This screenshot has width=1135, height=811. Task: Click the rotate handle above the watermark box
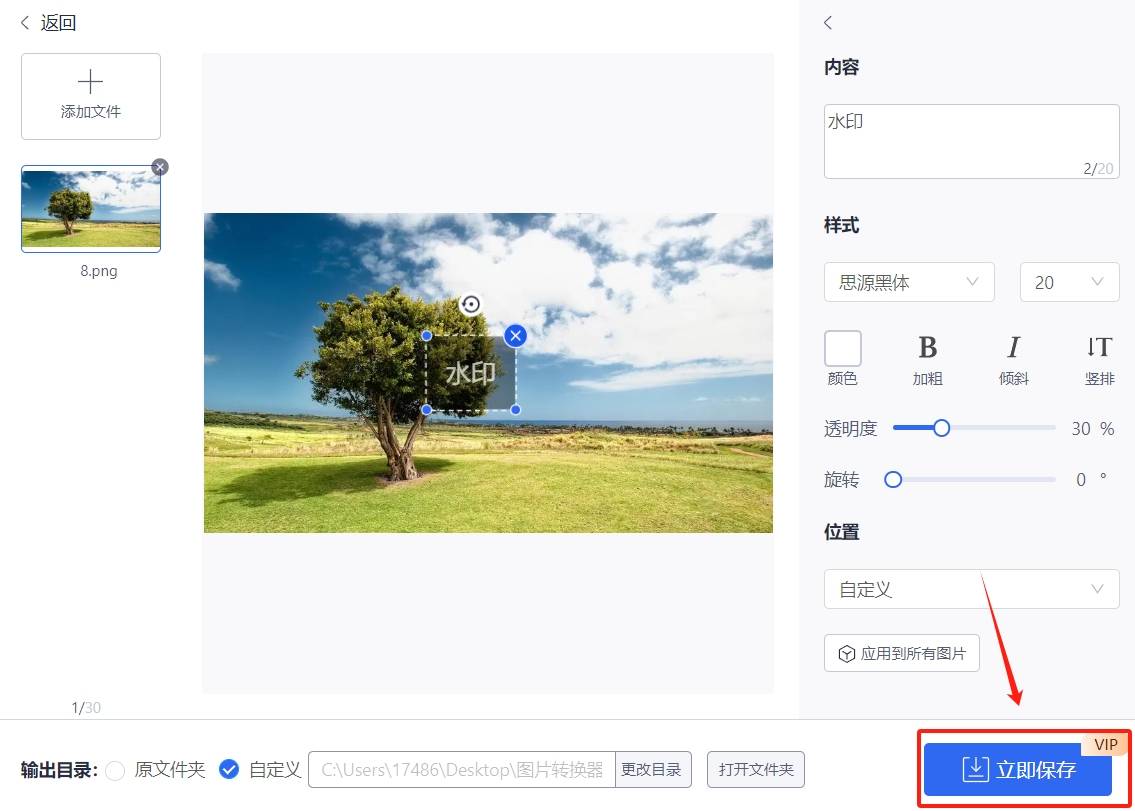[470, 304]
